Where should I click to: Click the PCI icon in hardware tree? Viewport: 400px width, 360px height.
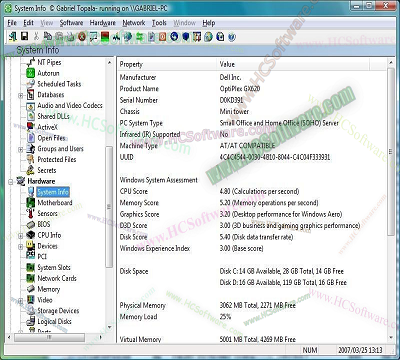click(x=31, y=256)
